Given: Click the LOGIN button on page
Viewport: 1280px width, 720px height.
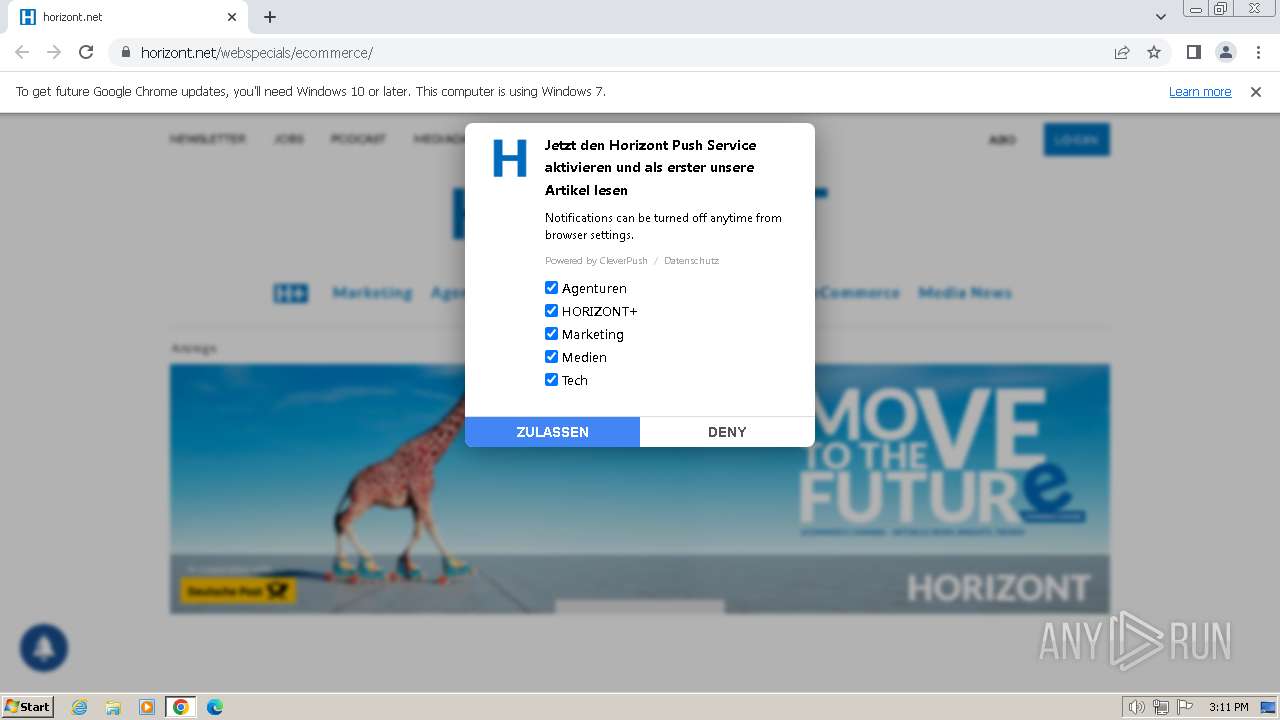Looking at the screenshot, I should click(1076, 139).
